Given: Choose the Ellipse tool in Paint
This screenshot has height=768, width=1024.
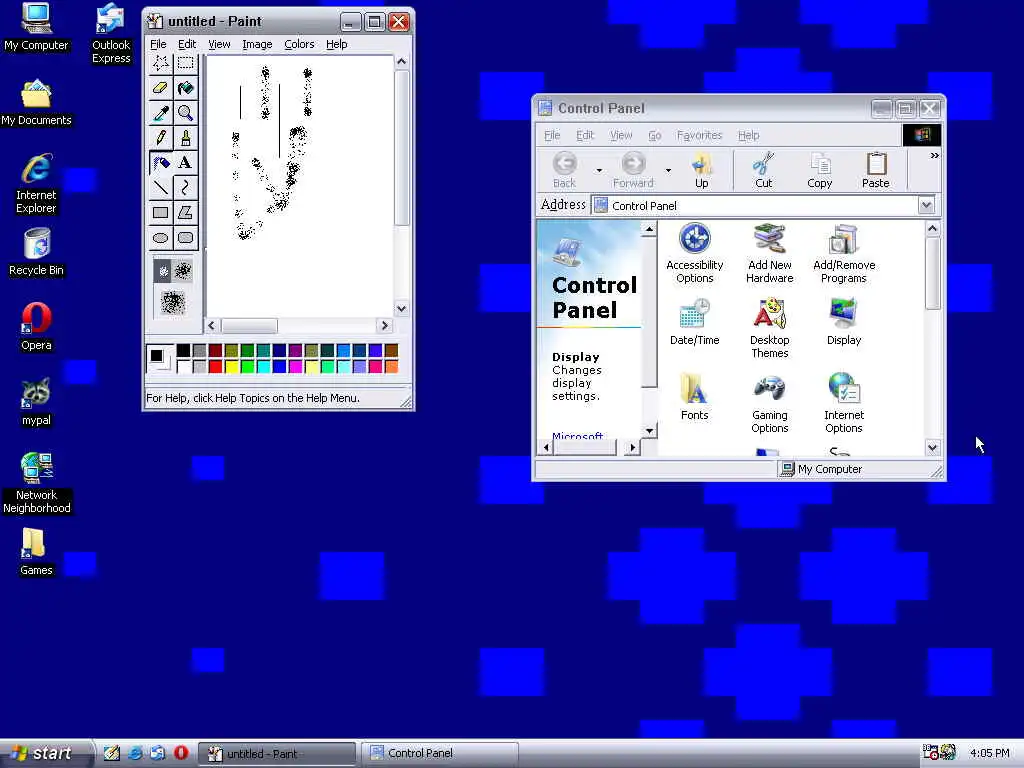Looking at the screenshot, I should (x=161, y=238).
